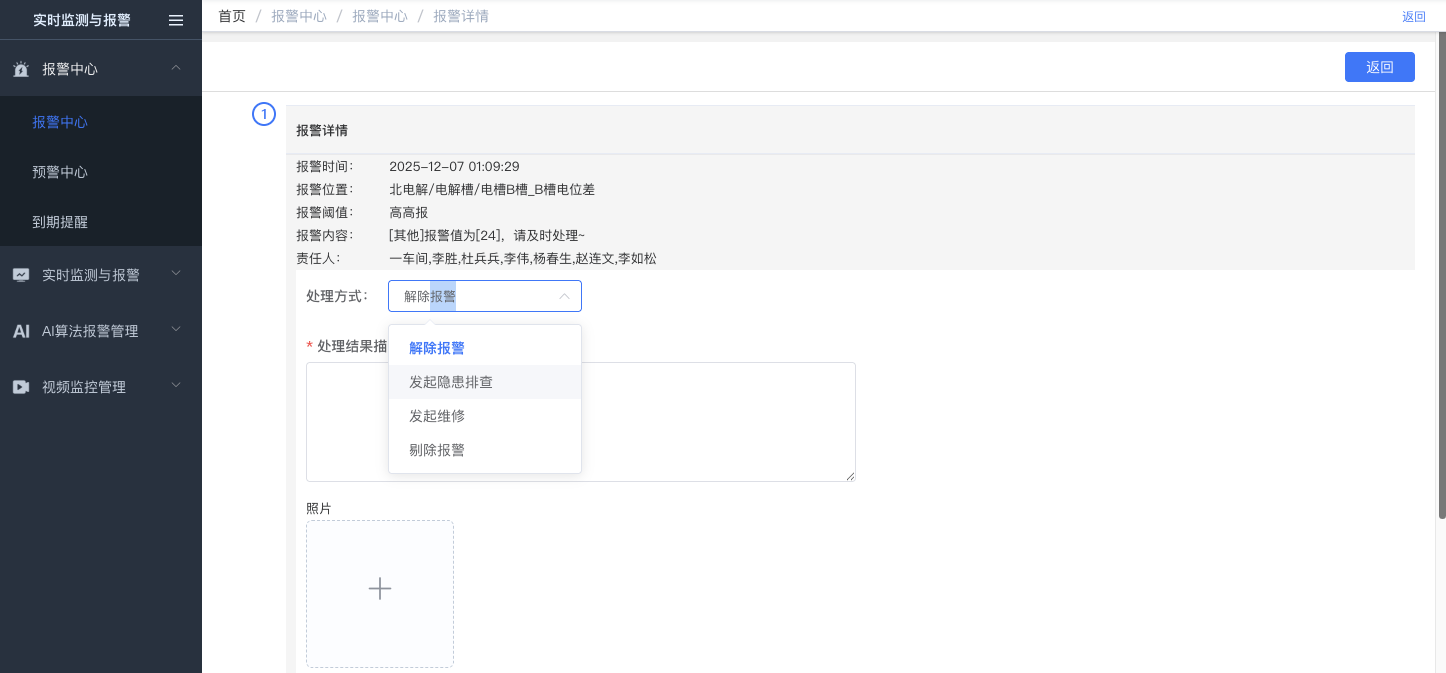Click the monitor icon beside 实时监测与报警
This screenshot has width=1446, height=673.
(x=21, y=275)
